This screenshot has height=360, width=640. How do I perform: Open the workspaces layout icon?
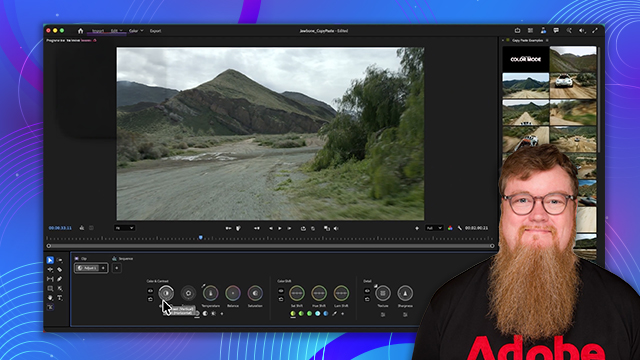(x=530, y=31)
